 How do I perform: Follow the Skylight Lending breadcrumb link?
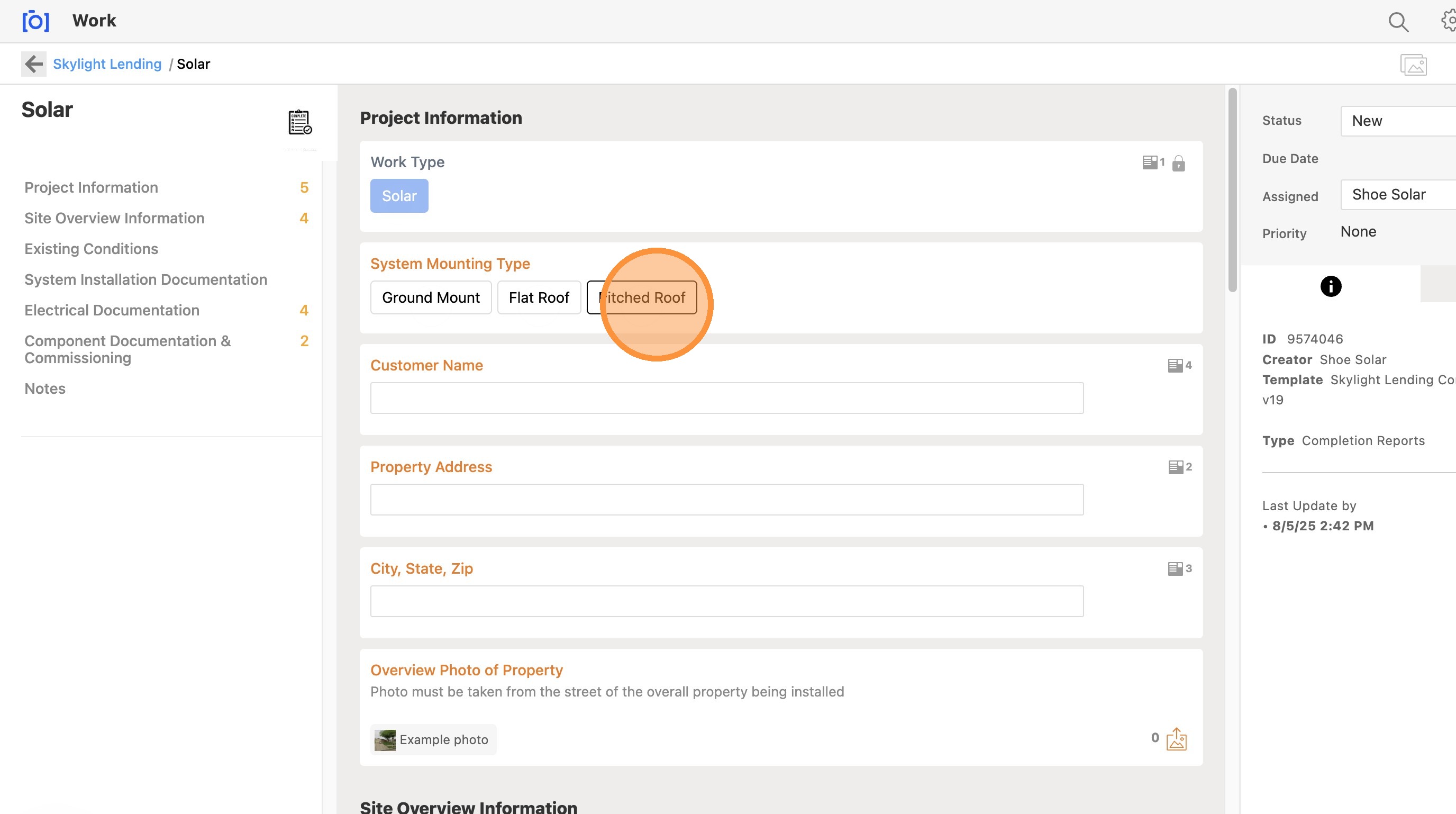point(107,64)
